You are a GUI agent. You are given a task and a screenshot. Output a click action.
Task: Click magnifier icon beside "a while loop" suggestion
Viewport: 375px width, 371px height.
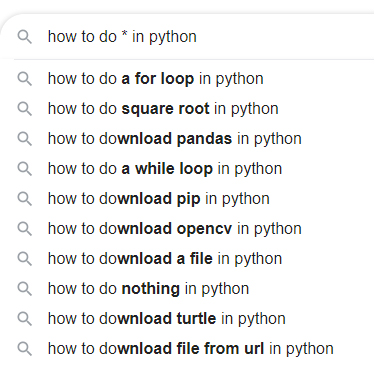point(25,169)
